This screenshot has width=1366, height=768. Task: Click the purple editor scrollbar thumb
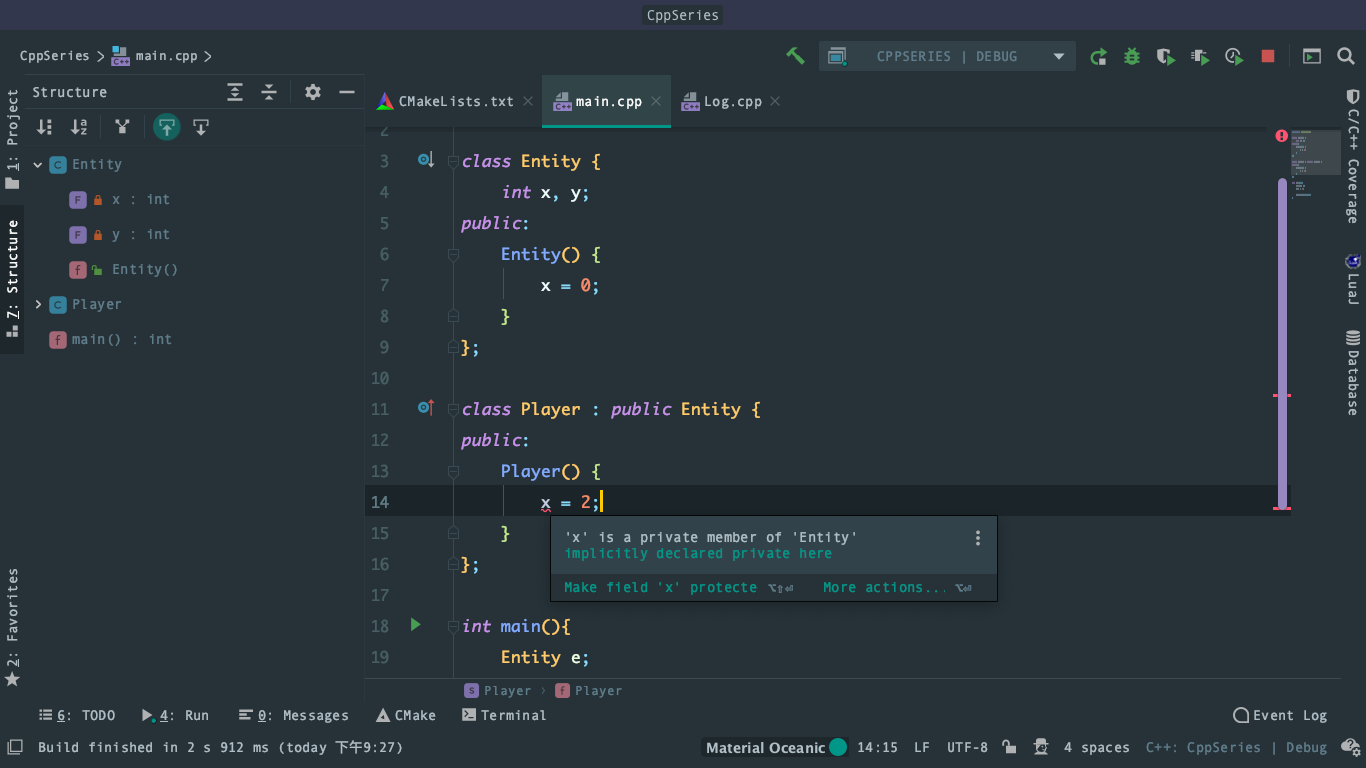click(1282, 343)
